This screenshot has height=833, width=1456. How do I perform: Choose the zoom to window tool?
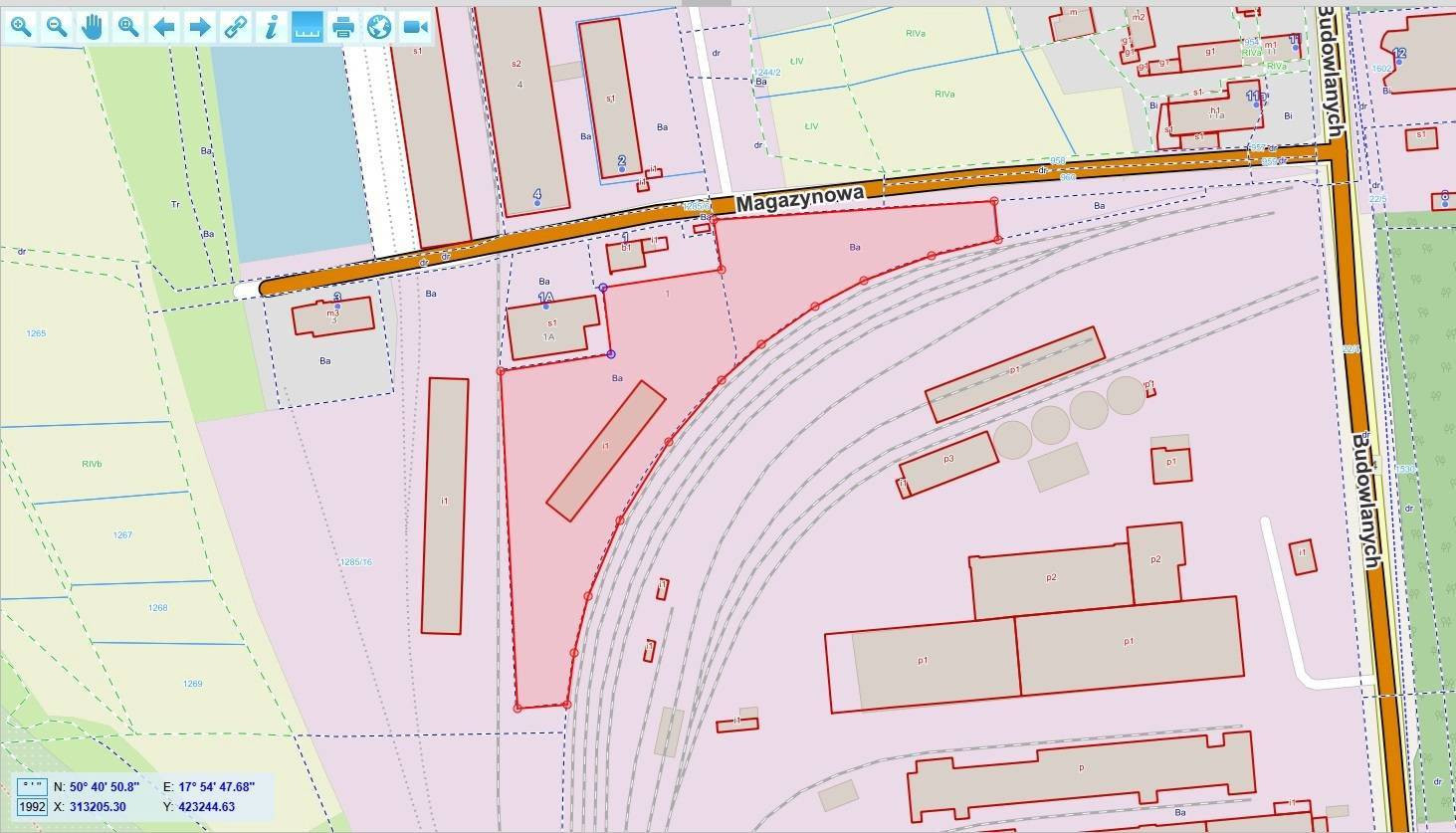(128, 27)
